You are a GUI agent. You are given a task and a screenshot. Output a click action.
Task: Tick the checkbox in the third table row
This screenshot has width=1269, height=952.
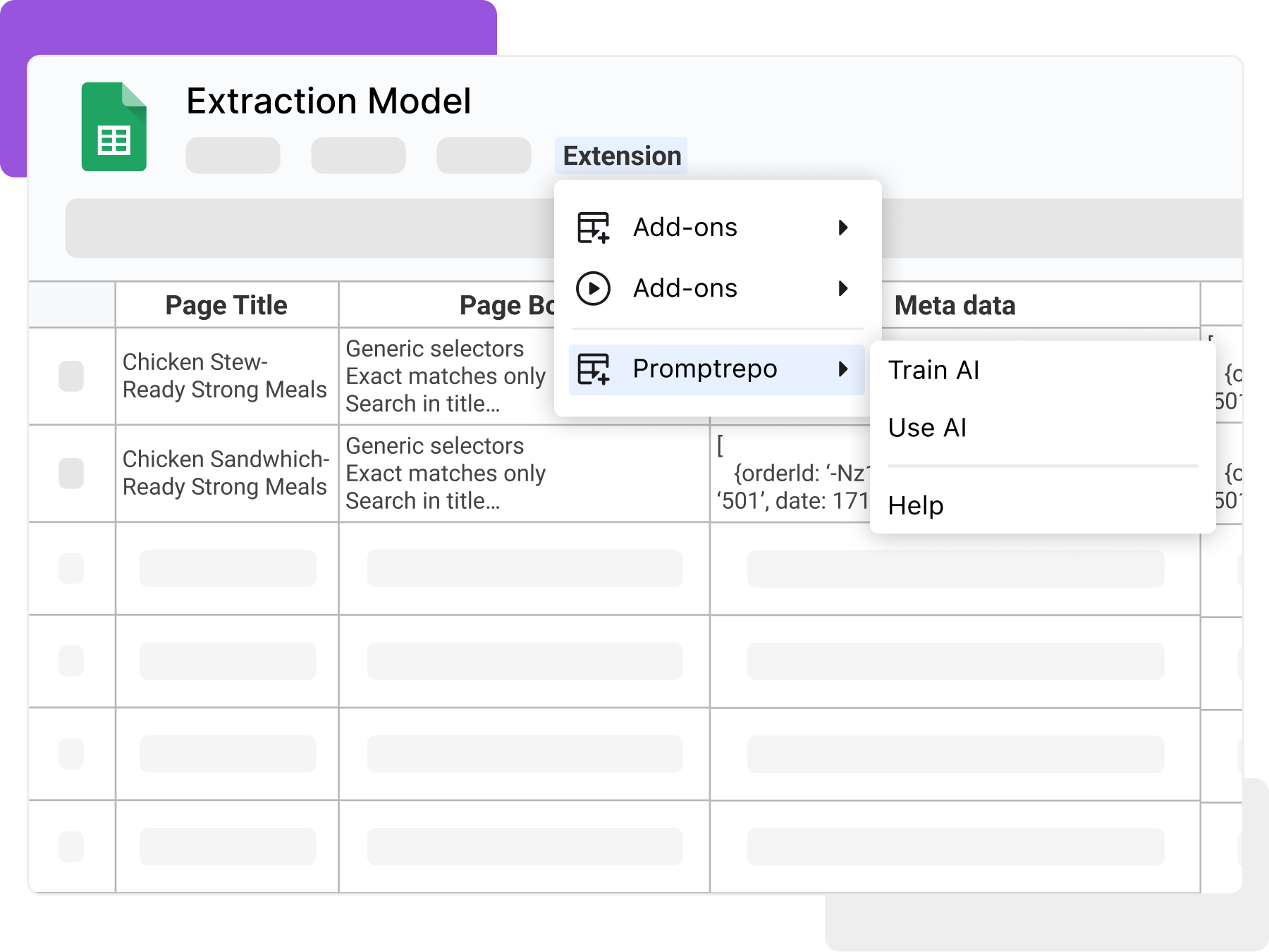(x=71, y=568)
